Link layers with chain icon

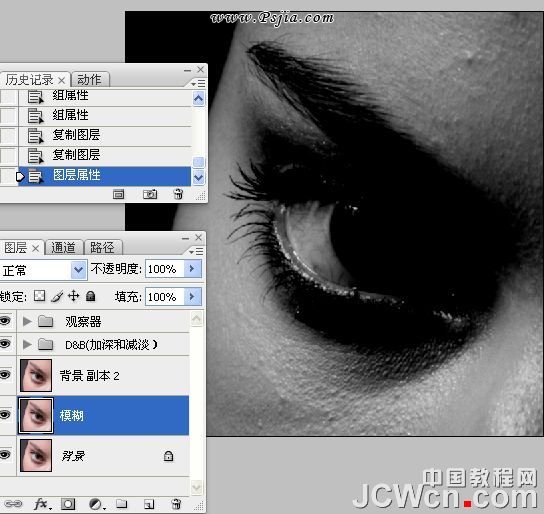pos(13,504)
